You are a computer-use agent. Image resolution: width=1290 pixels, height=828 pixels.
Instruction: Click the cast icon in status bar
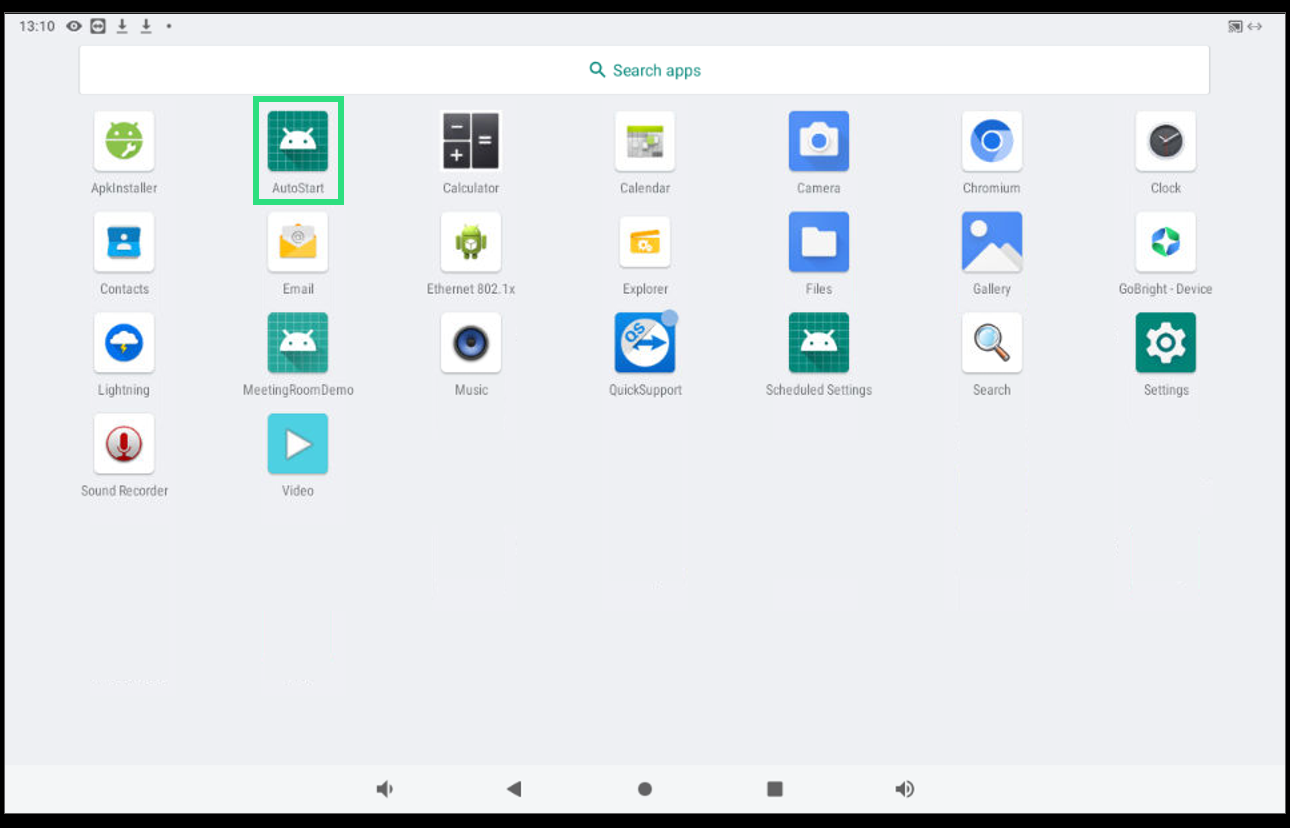pos(1236,26)
